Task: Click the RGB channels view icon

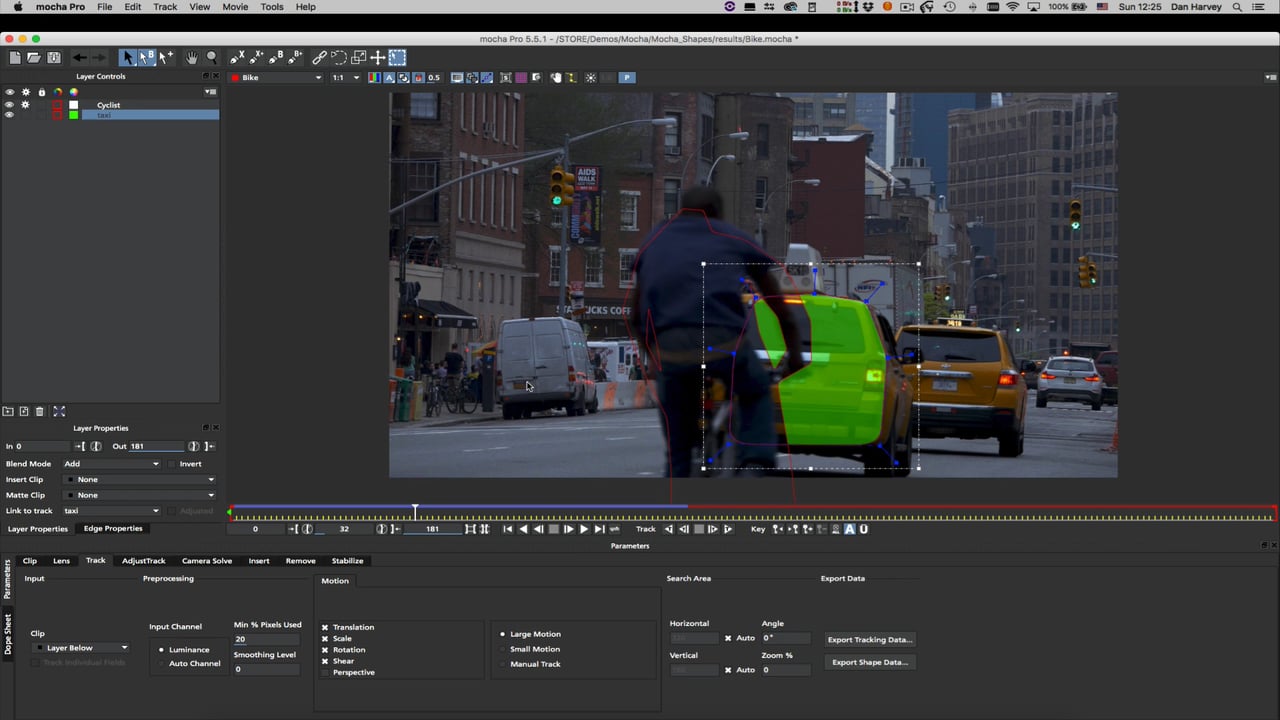Action: 375,78
